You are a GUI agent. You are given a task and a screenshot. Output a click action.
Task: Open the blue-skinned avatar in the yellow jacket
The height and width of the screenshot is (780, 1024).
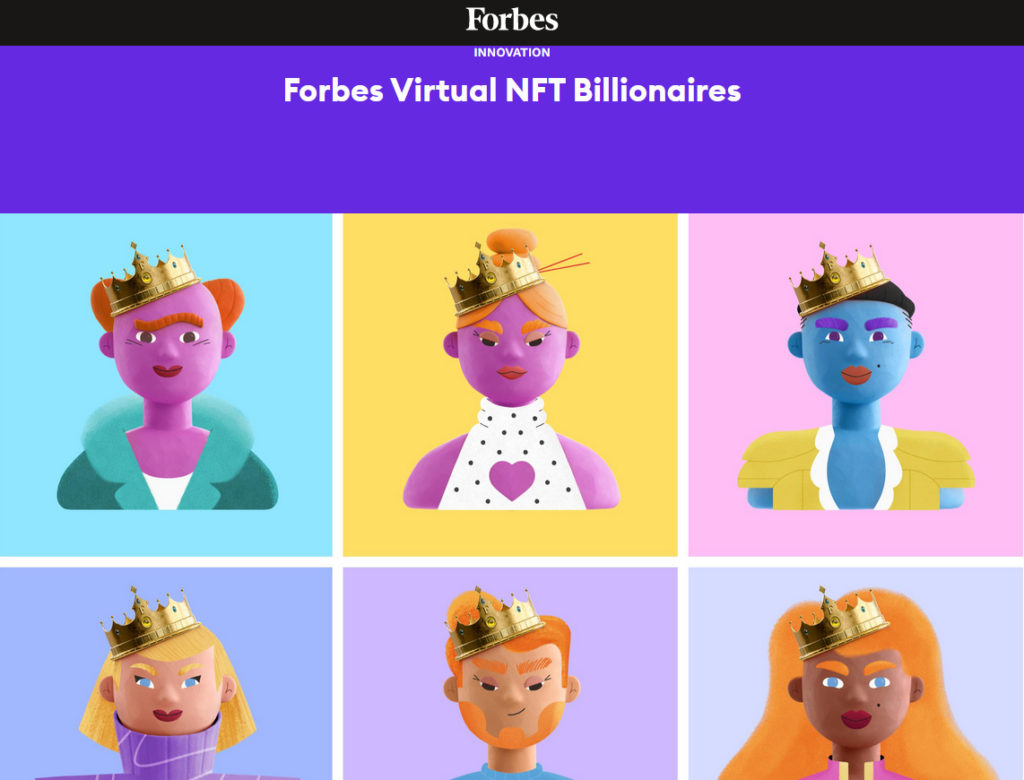[x=856, y=385]
